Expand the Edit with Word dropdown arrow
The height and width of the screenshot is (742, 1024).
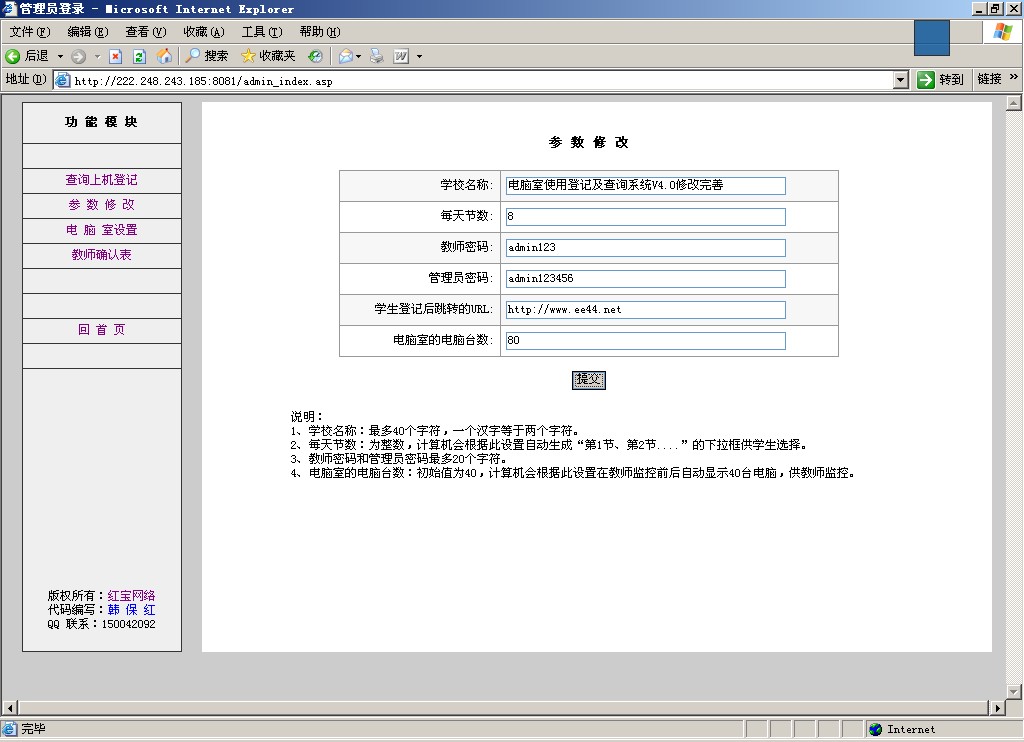[419, 56]
